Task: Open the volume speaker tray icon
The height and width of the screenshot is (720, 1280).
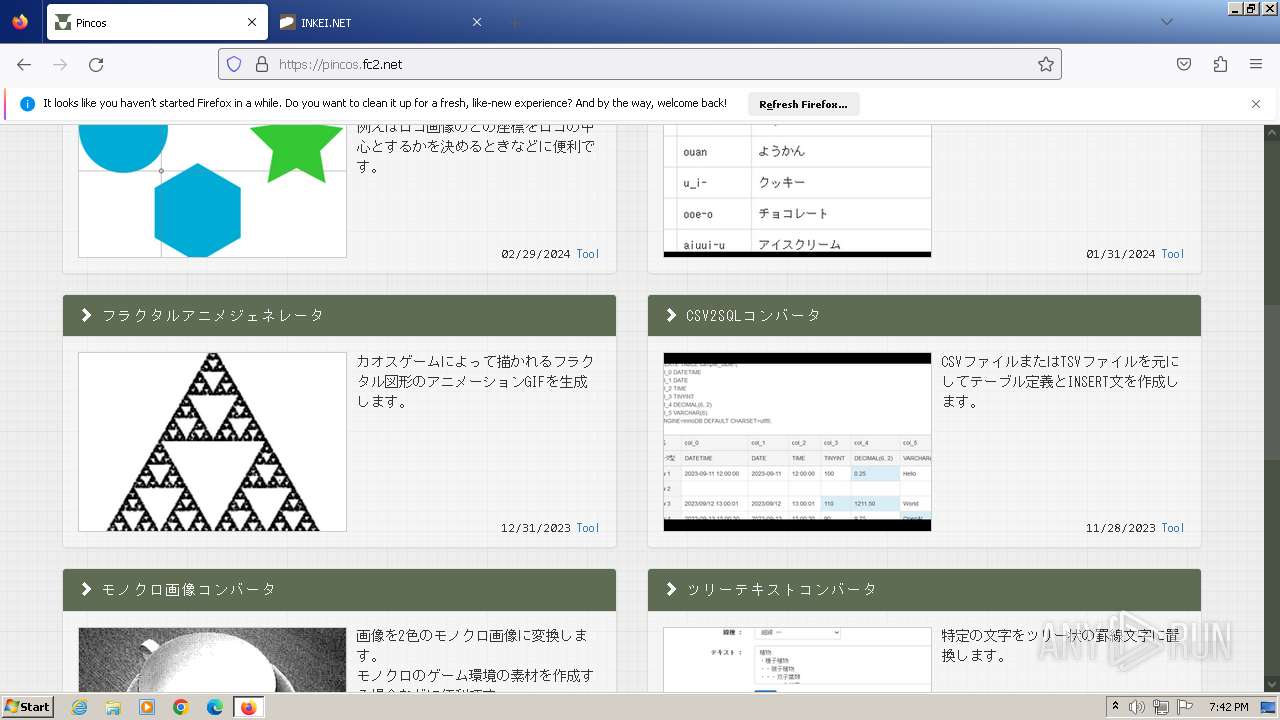Action: click(1138, 707)
